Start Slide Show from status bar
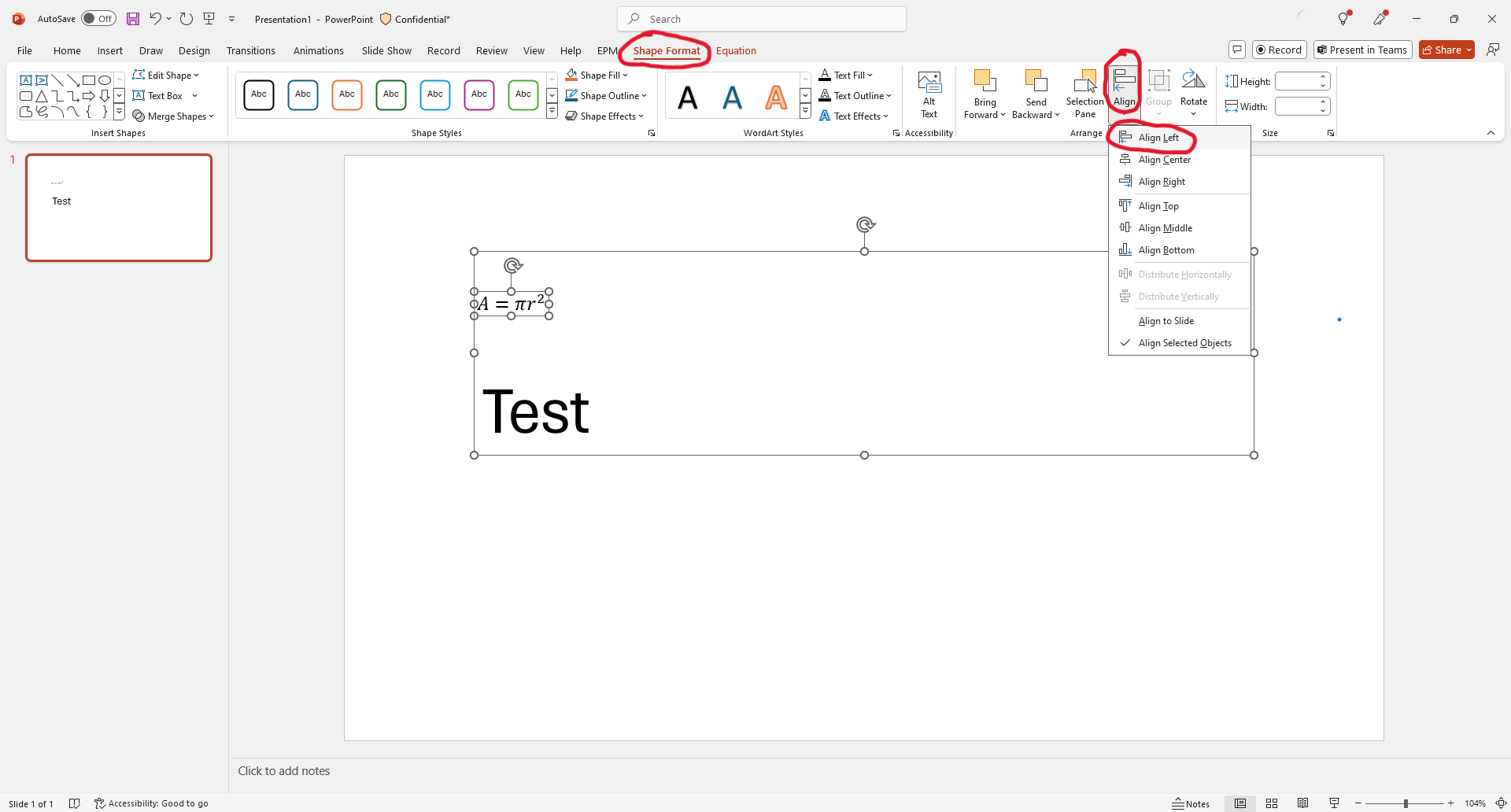 click(x=1334, y=803)
